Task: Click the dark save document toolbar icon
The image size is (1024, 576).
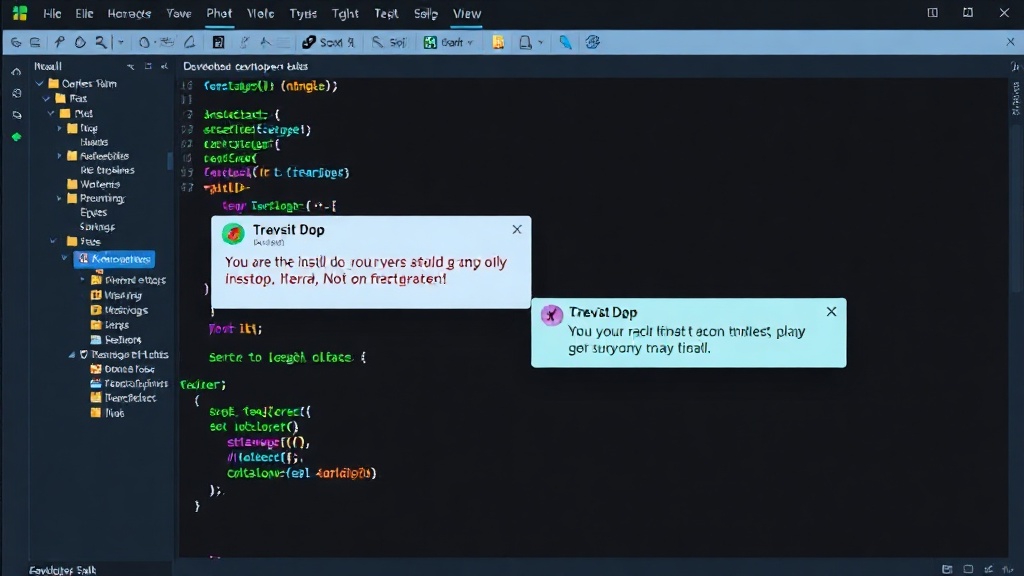Action: 219,42
